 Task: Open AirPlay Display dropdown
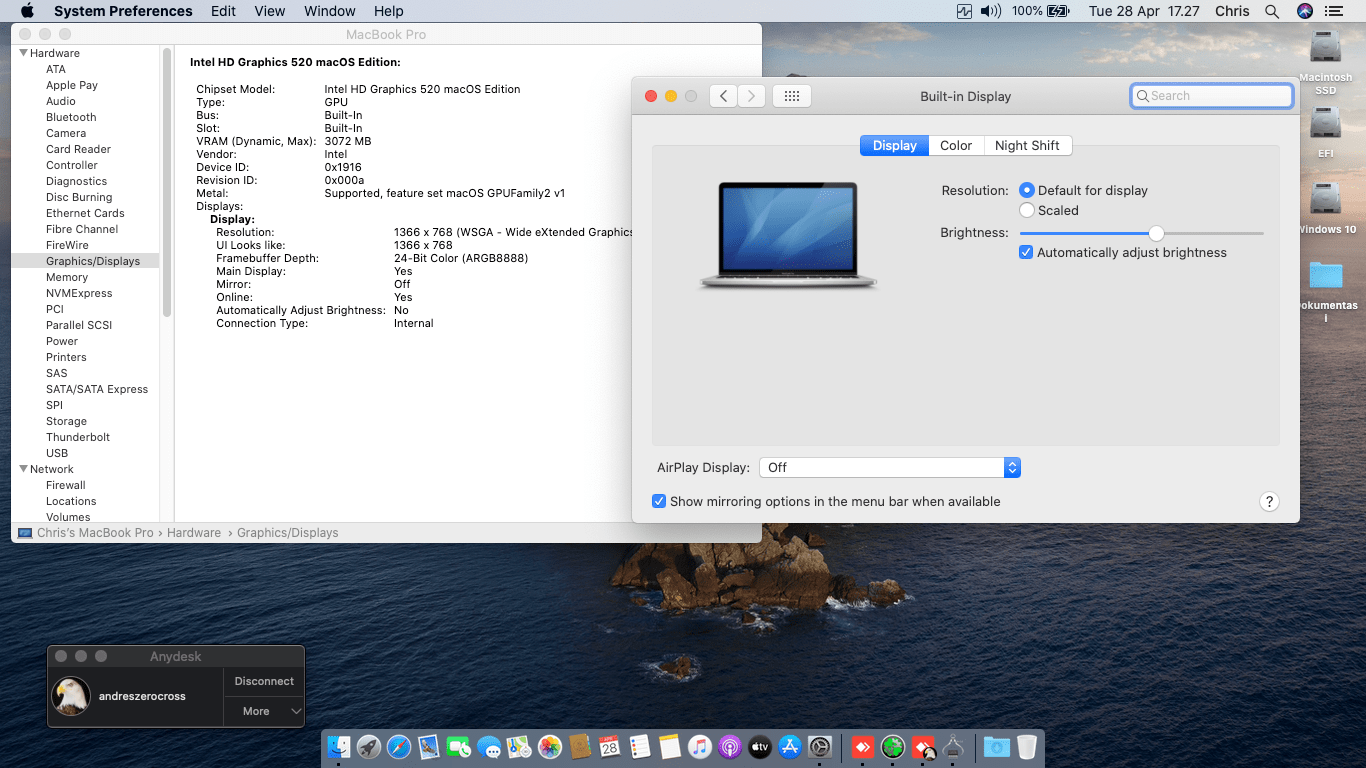(890, 467)
